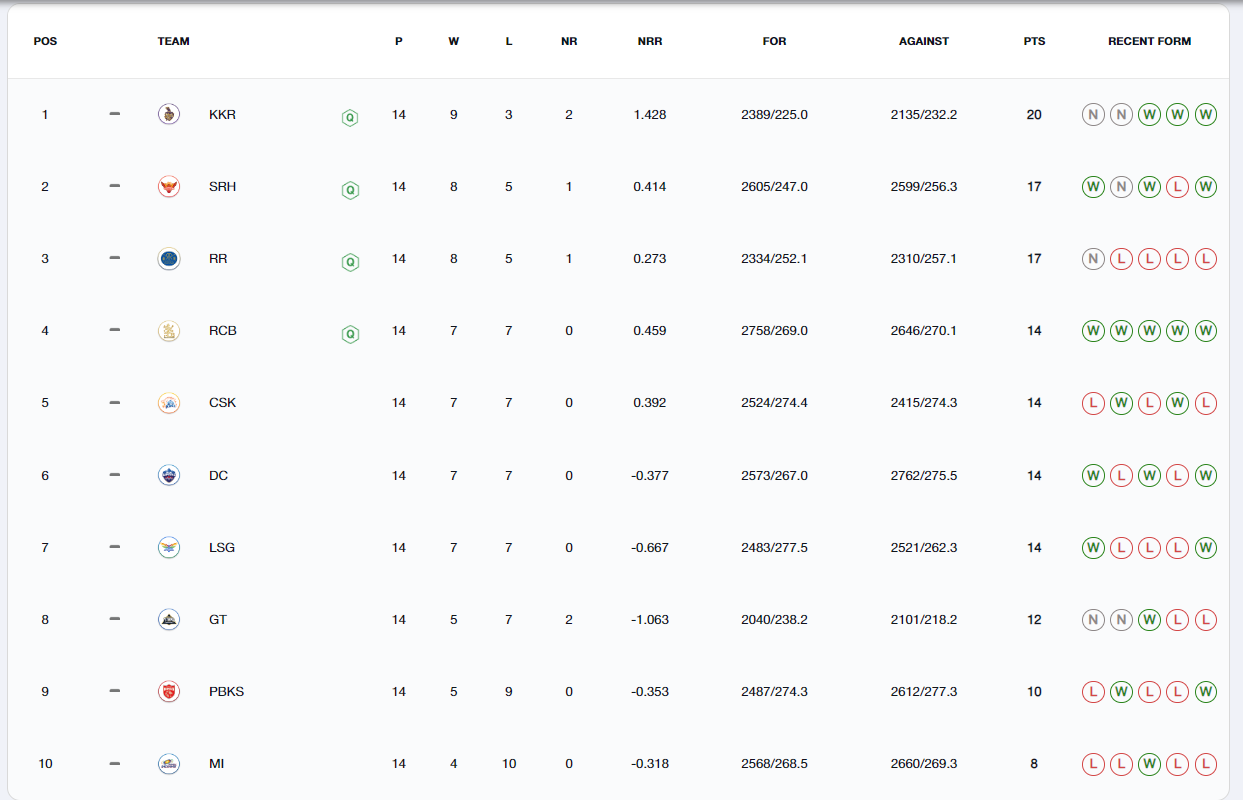1243x800 pixels.
Task: Select KKR's points value 20
Action: coord(1034,114)
